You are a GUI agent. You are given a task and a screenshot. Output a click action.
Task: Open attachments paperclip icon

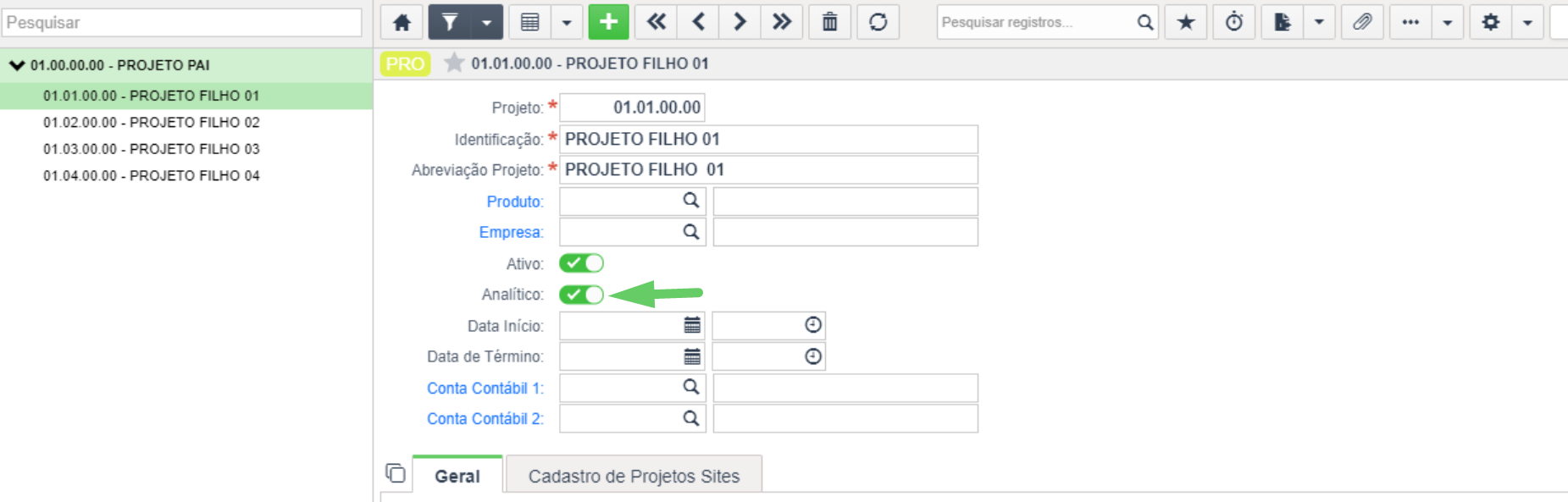click(1362, 22)
